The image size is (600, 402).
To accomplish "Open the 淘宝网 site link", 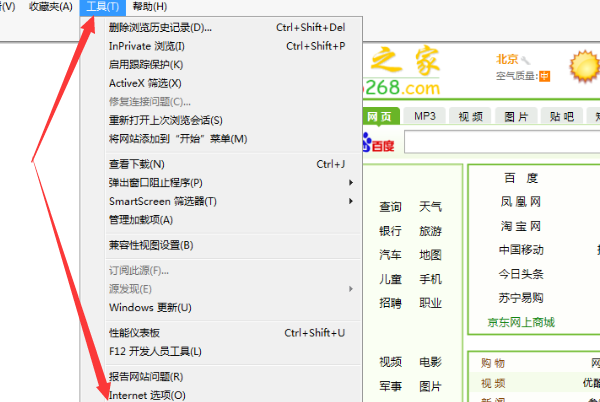I will pos(521,226).
